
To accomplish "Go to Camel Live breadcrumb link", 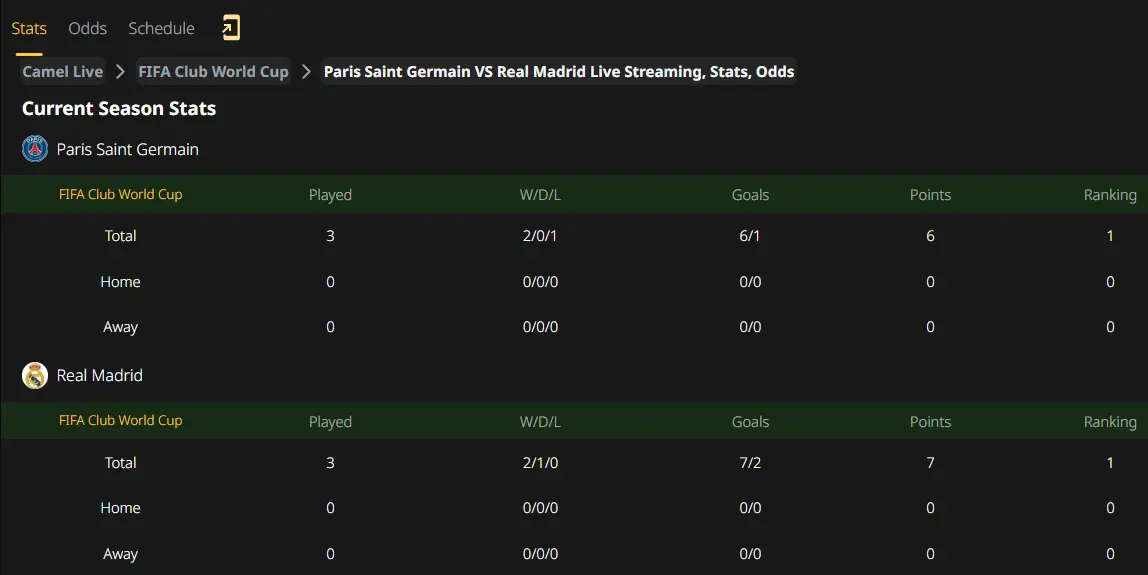I will (x=62, y=71).
